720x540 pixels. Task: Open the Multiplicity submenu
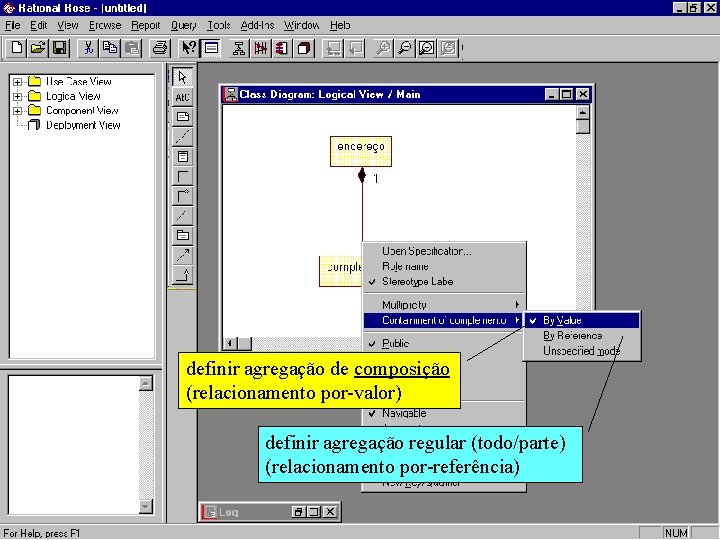[x=443, y=305]
